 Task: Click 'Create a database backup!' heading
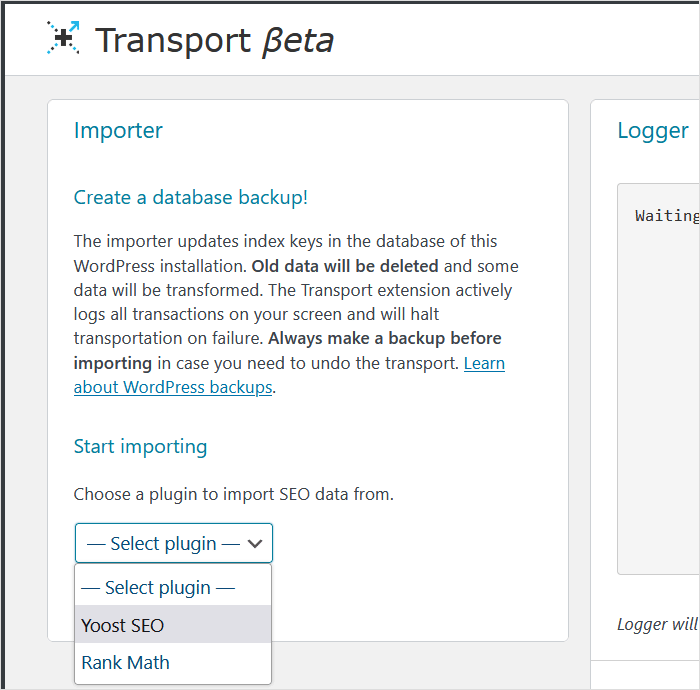click(x=191, y=197)
